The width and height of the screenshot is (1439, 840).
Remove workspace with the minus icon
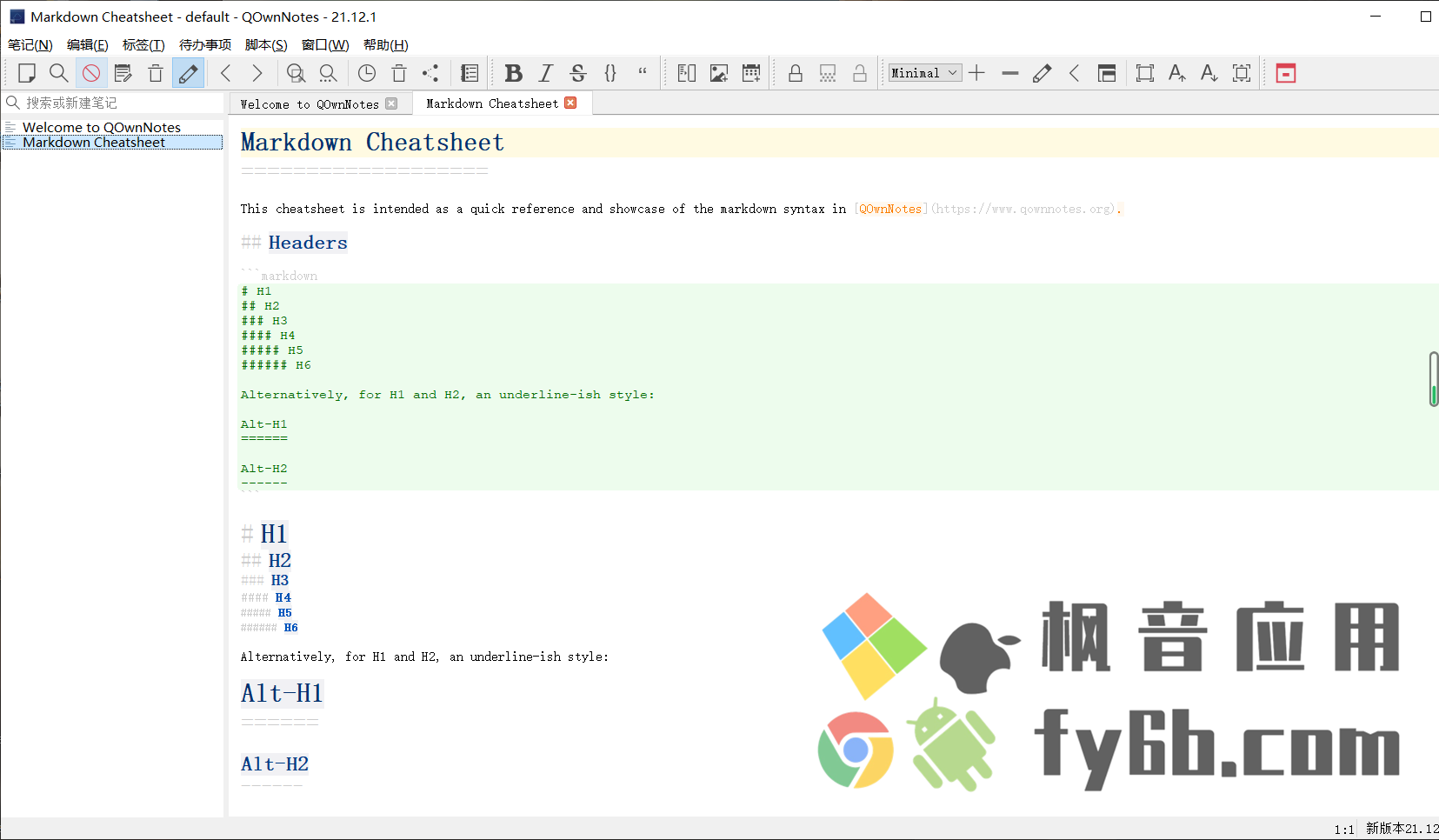tap(1009, 73)
